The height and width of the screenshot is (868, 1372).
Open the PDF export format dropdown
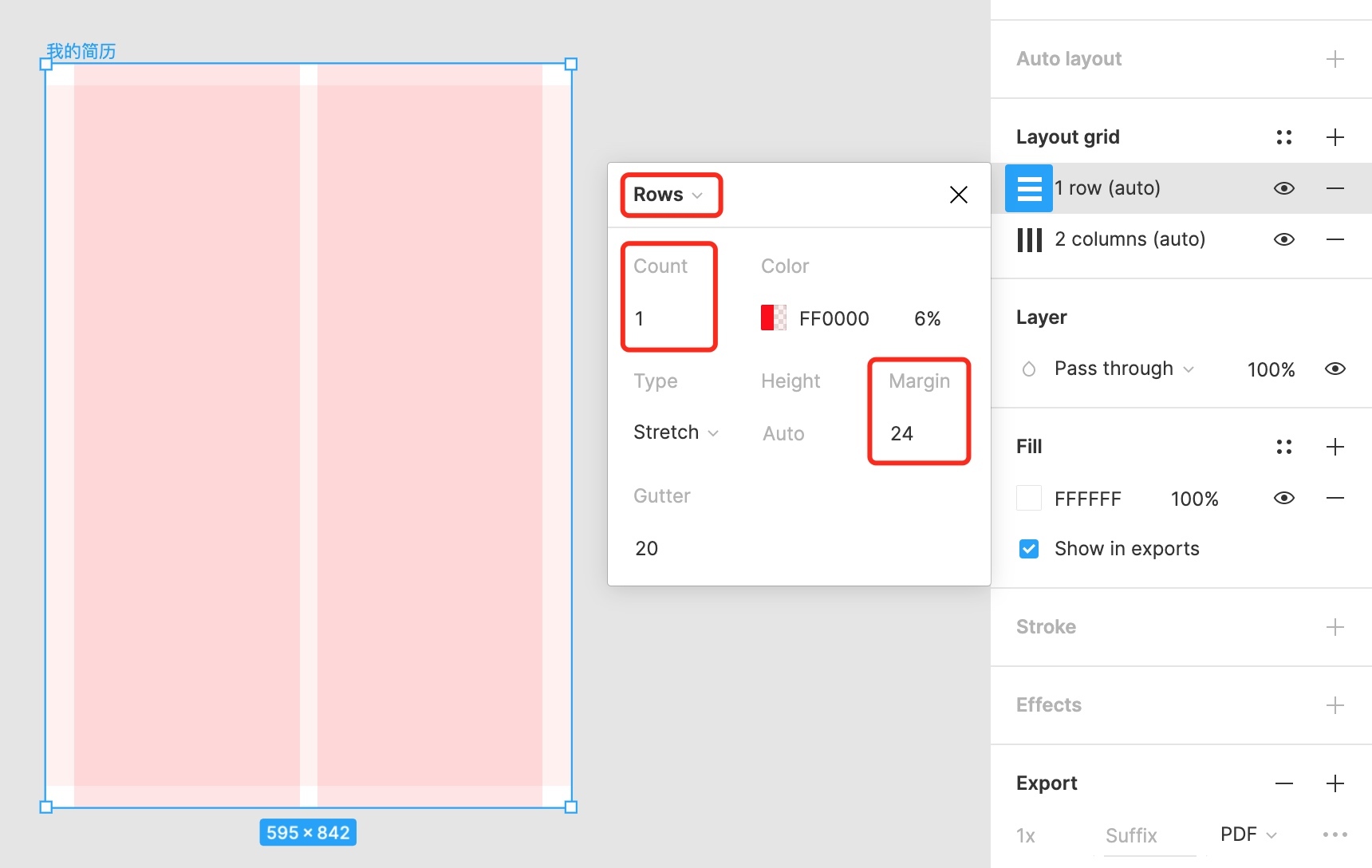tap(1248, 834)
